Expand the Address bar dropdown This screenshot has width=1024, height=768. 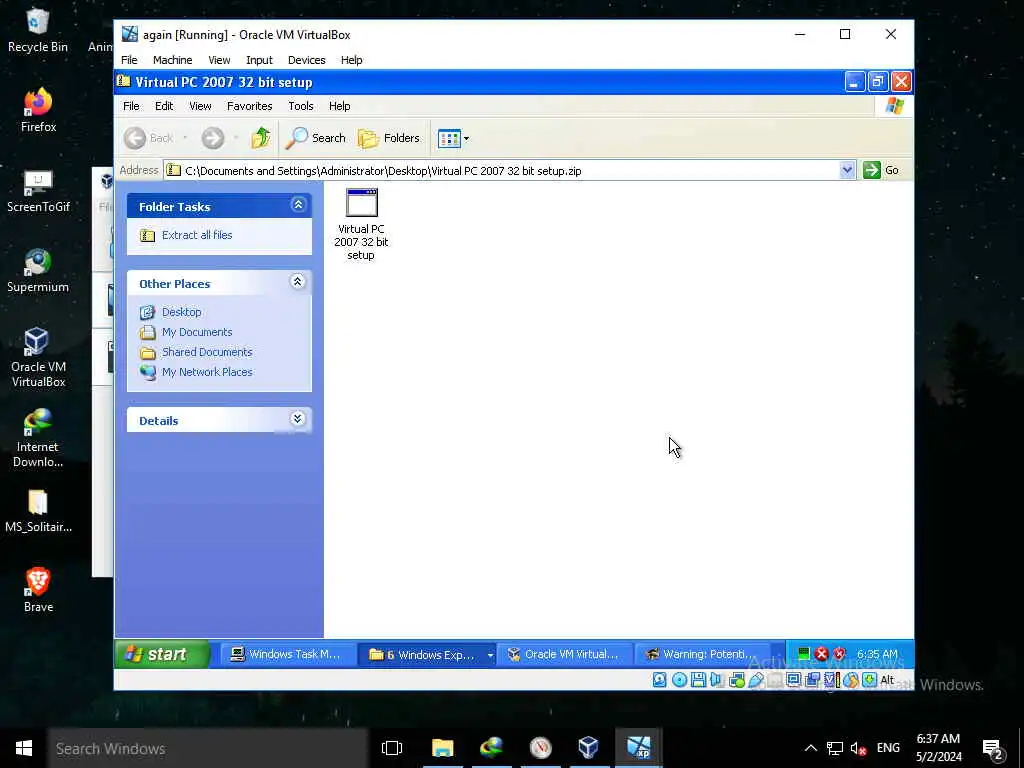pyautogui.click(x=847, y=170)
